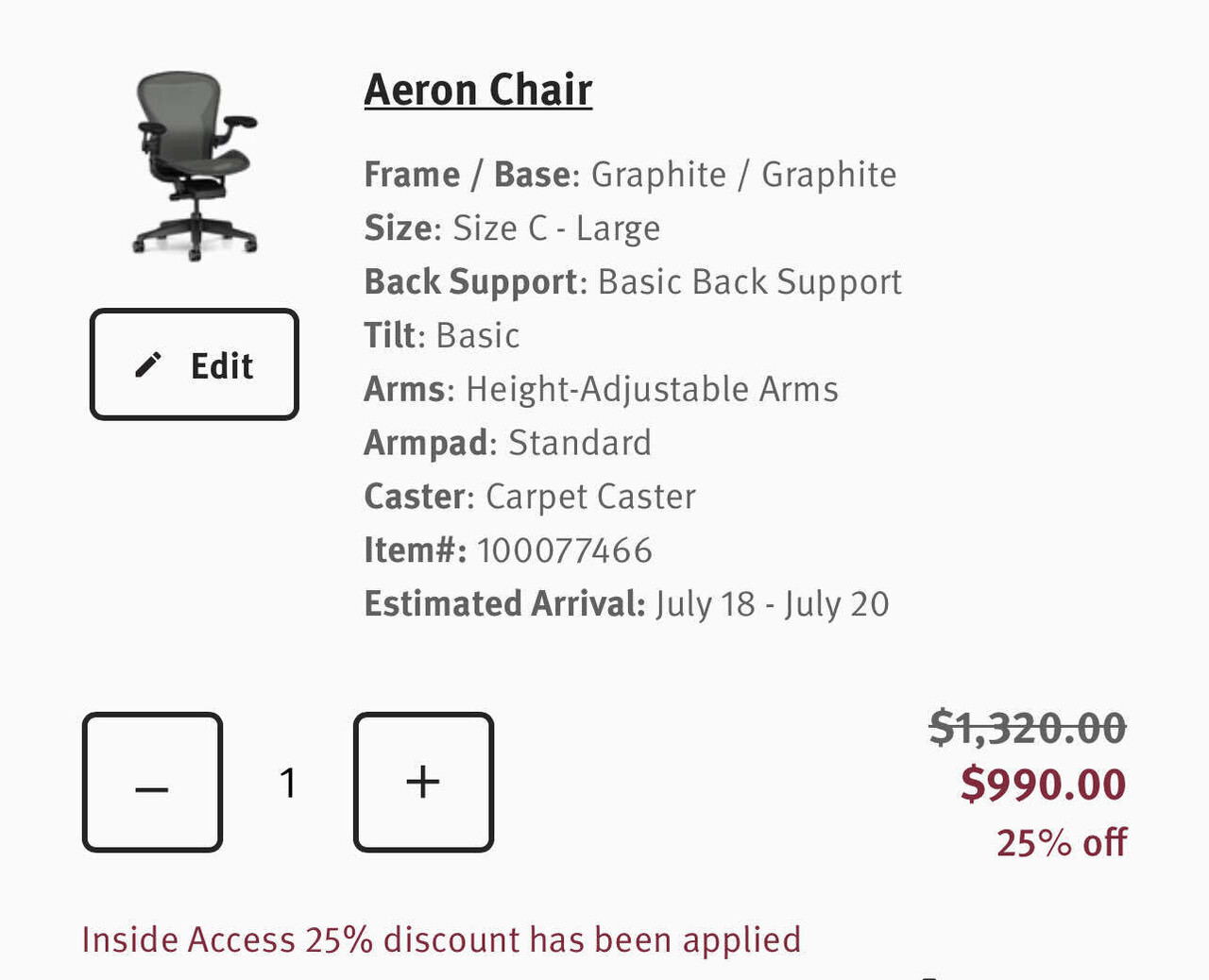The height and width of the screenshot is (980, 1209).
Task: Click the Aeron Chair thumbnail image
Action: 196,165
